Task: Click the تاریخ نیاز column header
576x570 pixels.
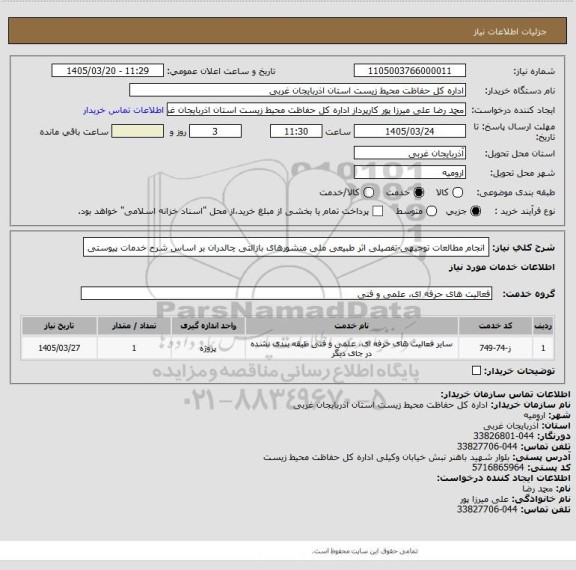Action: point(59,325)
